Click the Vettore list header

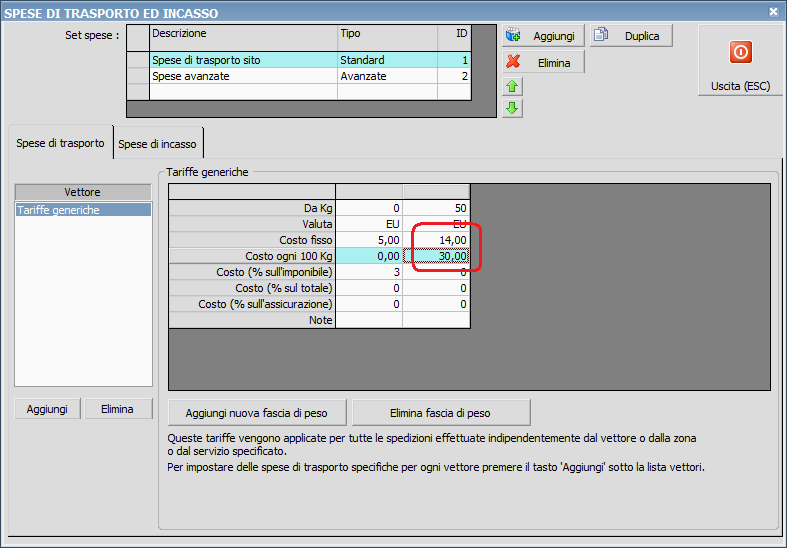pyautogui.click(x=83, y=192)
